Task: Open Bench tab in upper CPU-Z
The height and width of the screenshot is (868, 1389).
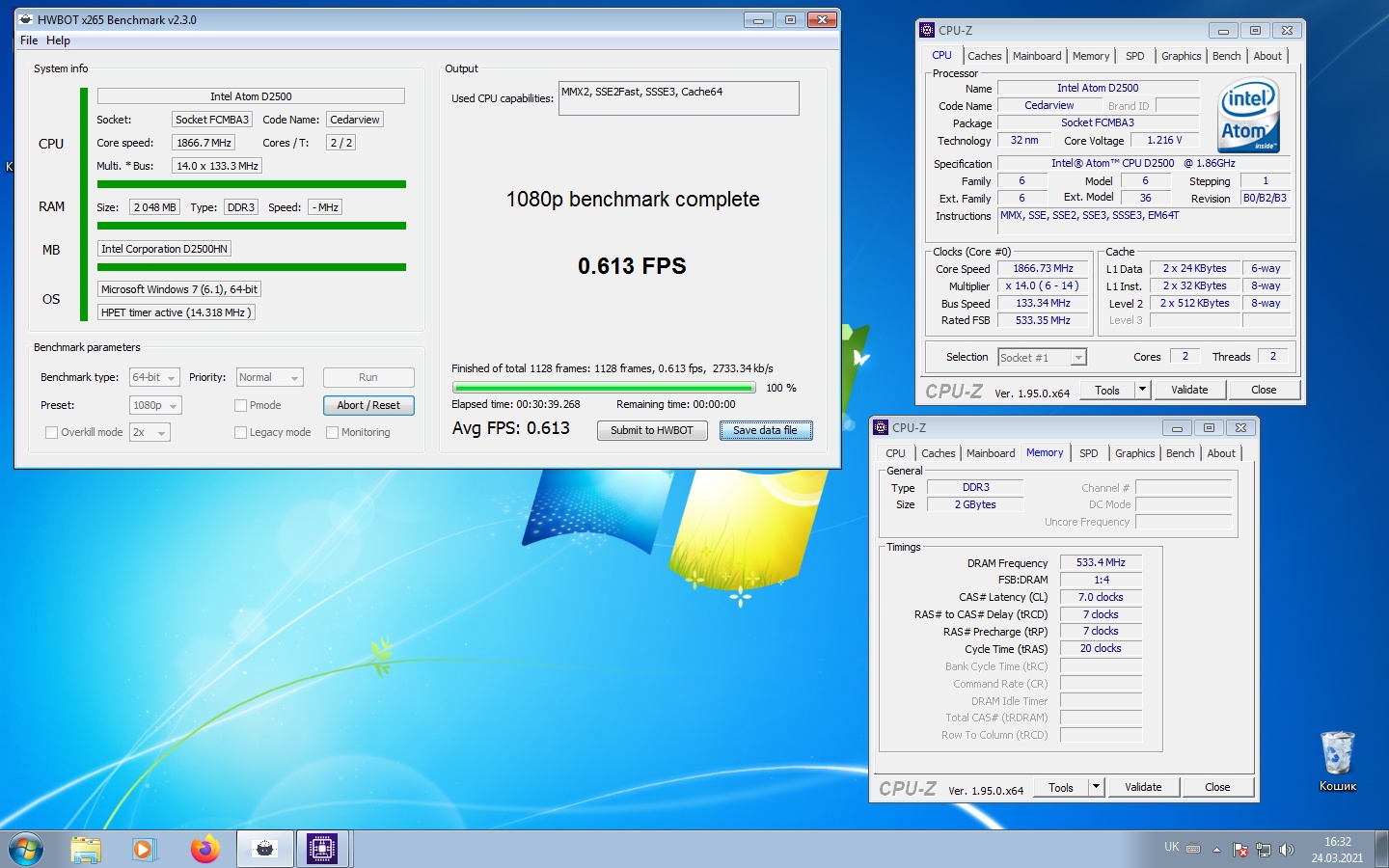Action: pyautogui.click(x=1226, y=56)
